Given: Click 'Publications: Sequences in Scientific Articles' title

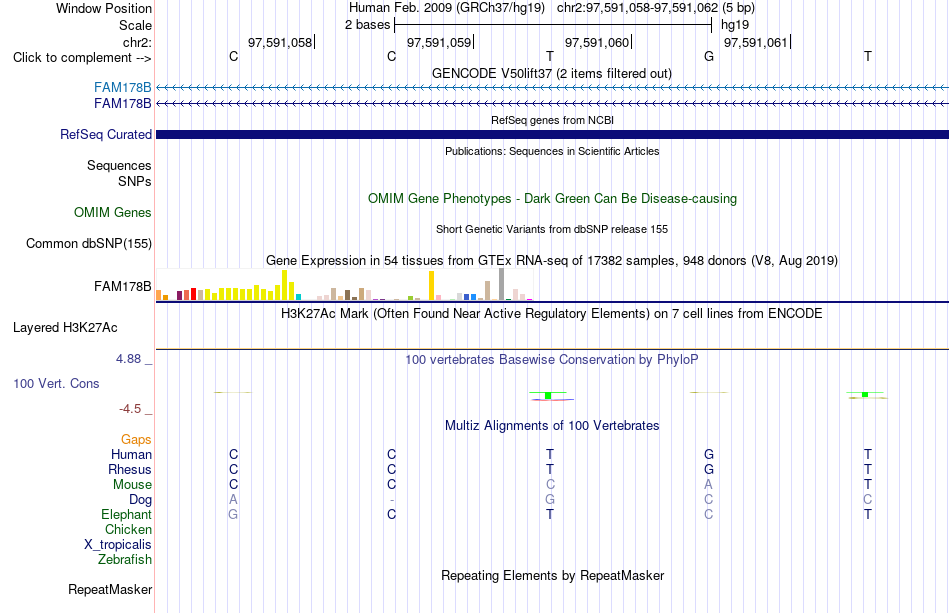Looking at the screenshot, I should pos(552,151).
